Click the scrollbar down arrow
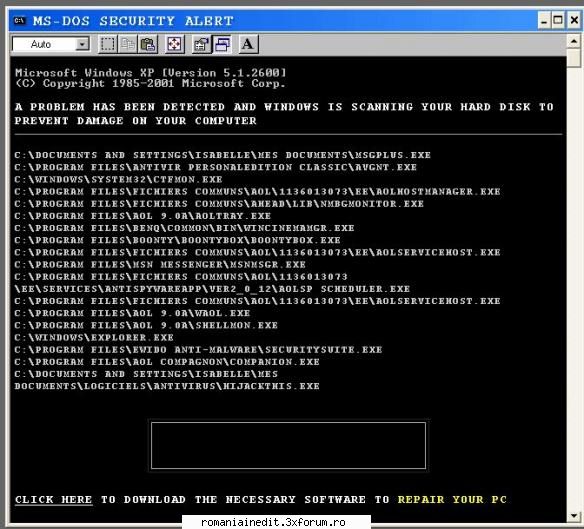Image resolution: width=584 pixels, height=529 pixels. pos(574,516)
